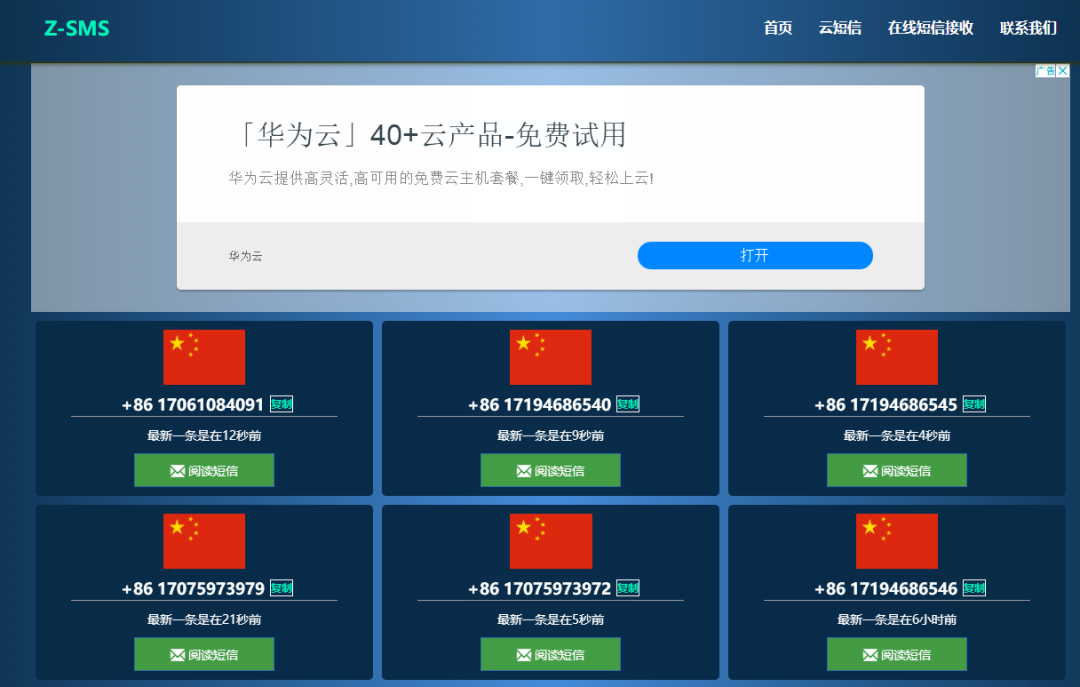Click China flag above +86 17194686546
The height and width of the screenshot is (687, 1080).
coord(897,541)
